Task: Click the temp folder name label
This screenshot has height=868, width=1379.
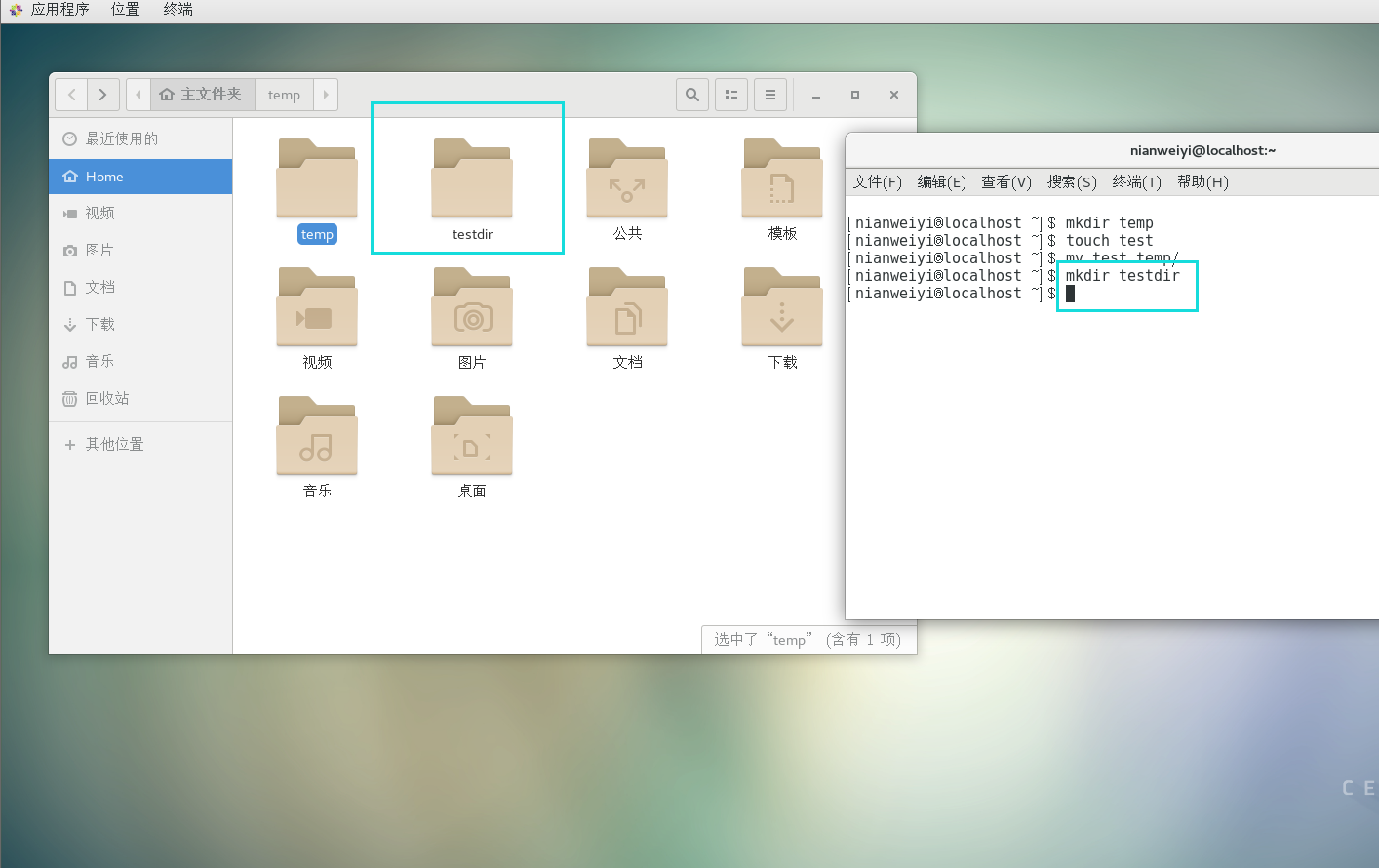Action: 317,234
